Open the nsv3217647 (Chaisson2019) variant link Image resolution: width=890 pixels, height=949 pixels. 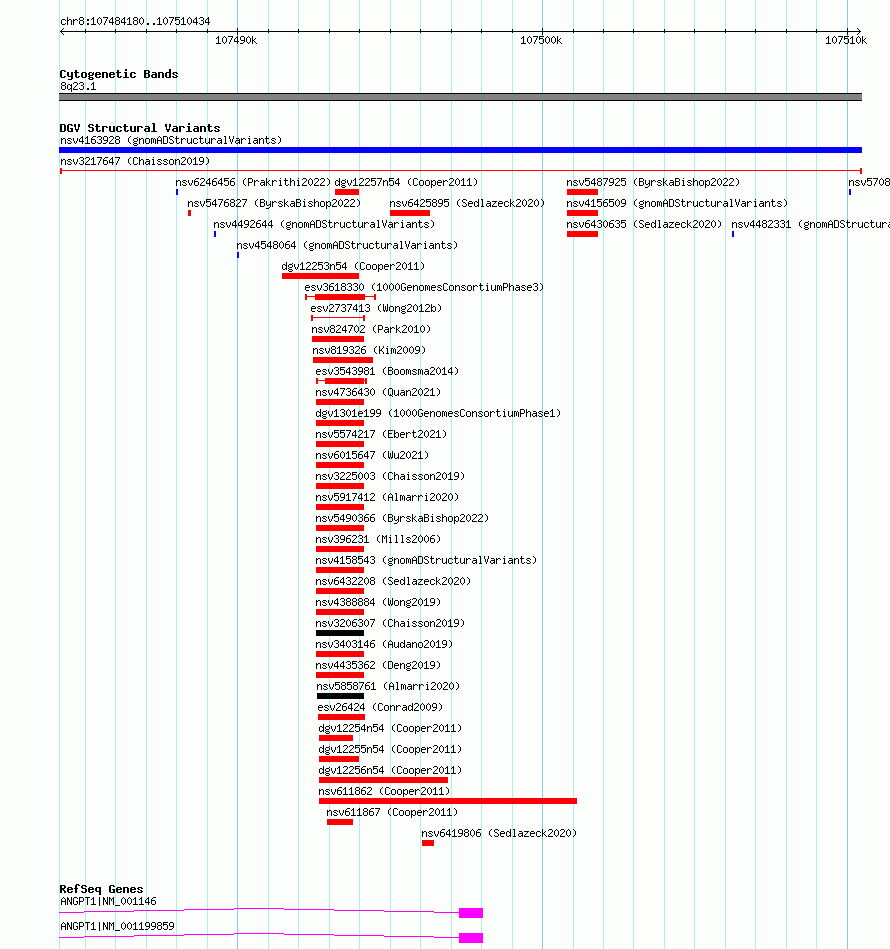pyautogui.click(x=135, y=162)
